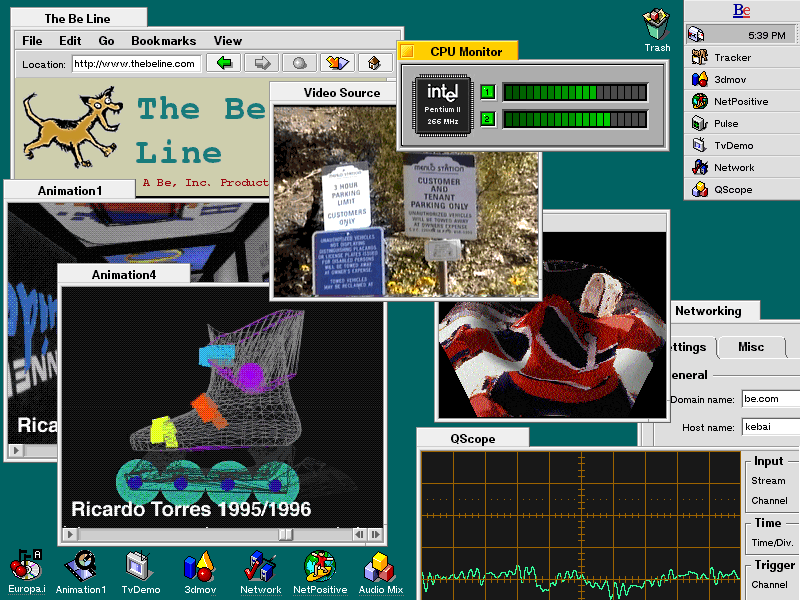
Task: Go back with the green arrow button
Action: (x=223, y=63)
